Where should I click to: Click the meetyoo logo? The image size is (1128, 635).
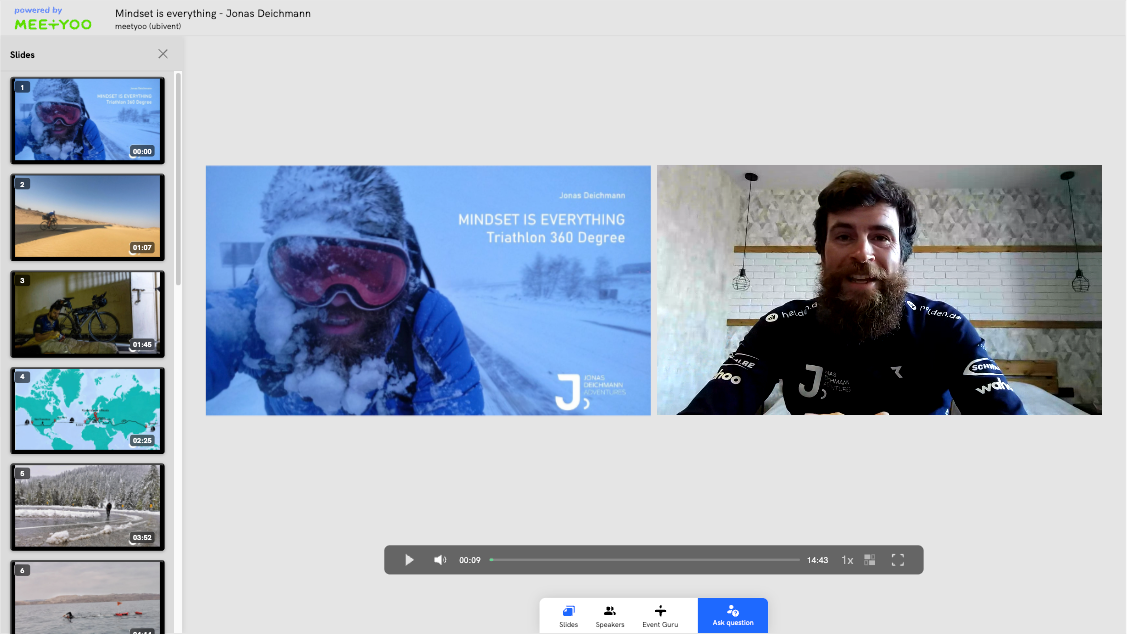click(52, 22)
